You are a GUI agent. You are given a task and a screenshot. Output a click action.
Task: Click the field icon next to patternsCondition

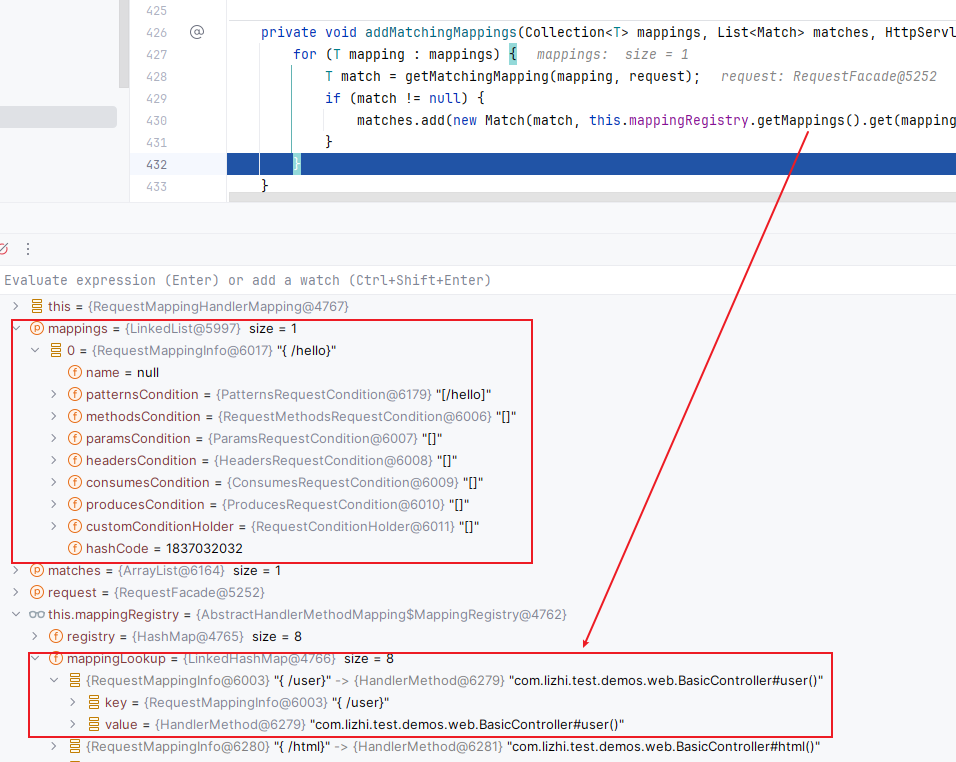coord(74,394)
